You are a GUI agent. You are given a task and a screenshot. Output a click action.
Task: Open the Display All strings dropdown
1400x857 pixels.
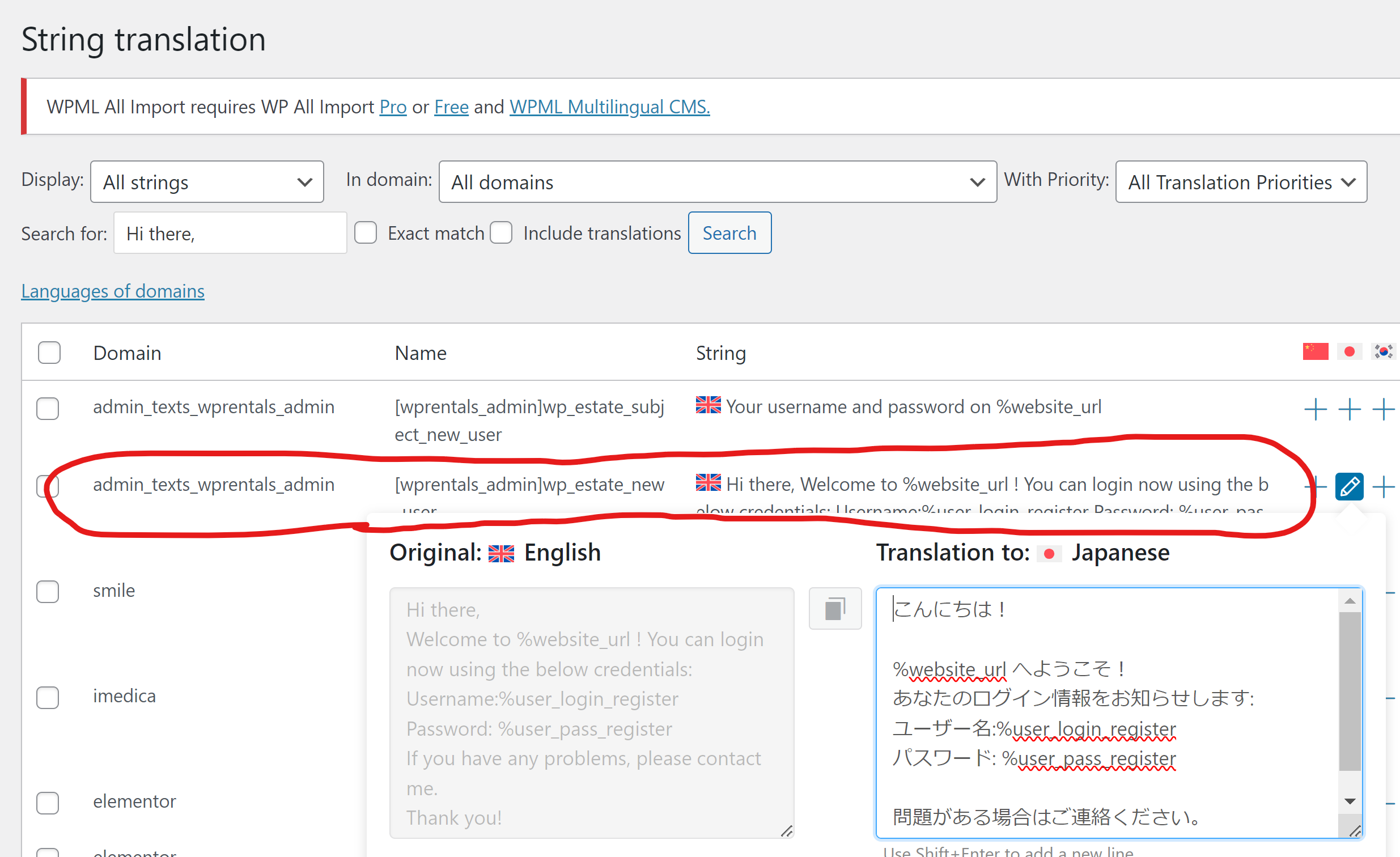pos(207,182)
